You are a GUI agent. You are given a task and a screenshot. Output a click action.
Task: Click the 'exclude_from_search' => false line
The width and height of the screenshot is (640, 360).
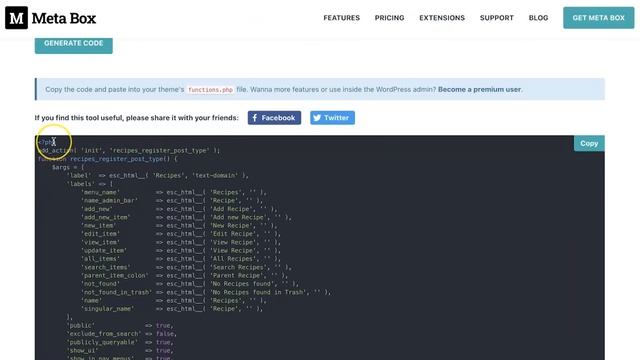click(x=121, y=334)
